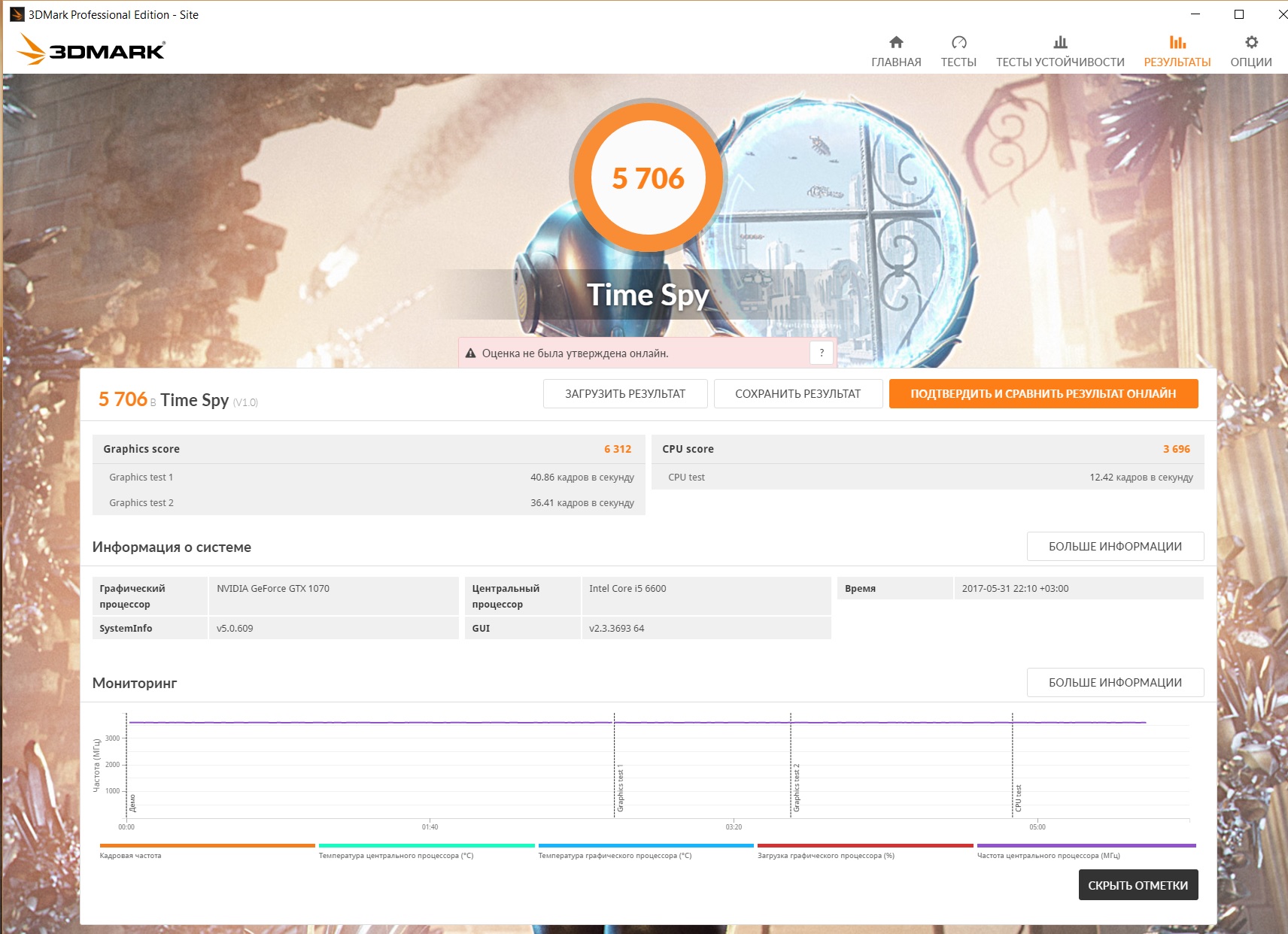Image resolution: width=1288 pixels, height=934 pixels.
Task: Click СОХРАНИТЬ РЕЗУЛЬТАТ button
Action: coord(797,393)
